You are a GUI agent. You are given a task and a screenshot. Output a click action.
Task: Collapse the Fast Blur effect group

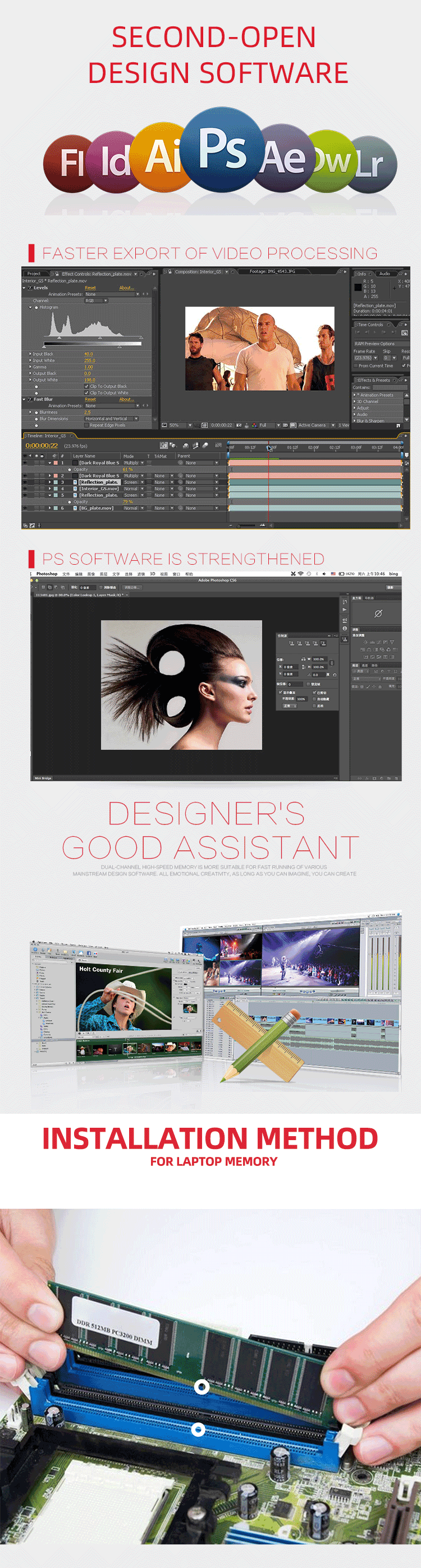(x=24, y=399)
